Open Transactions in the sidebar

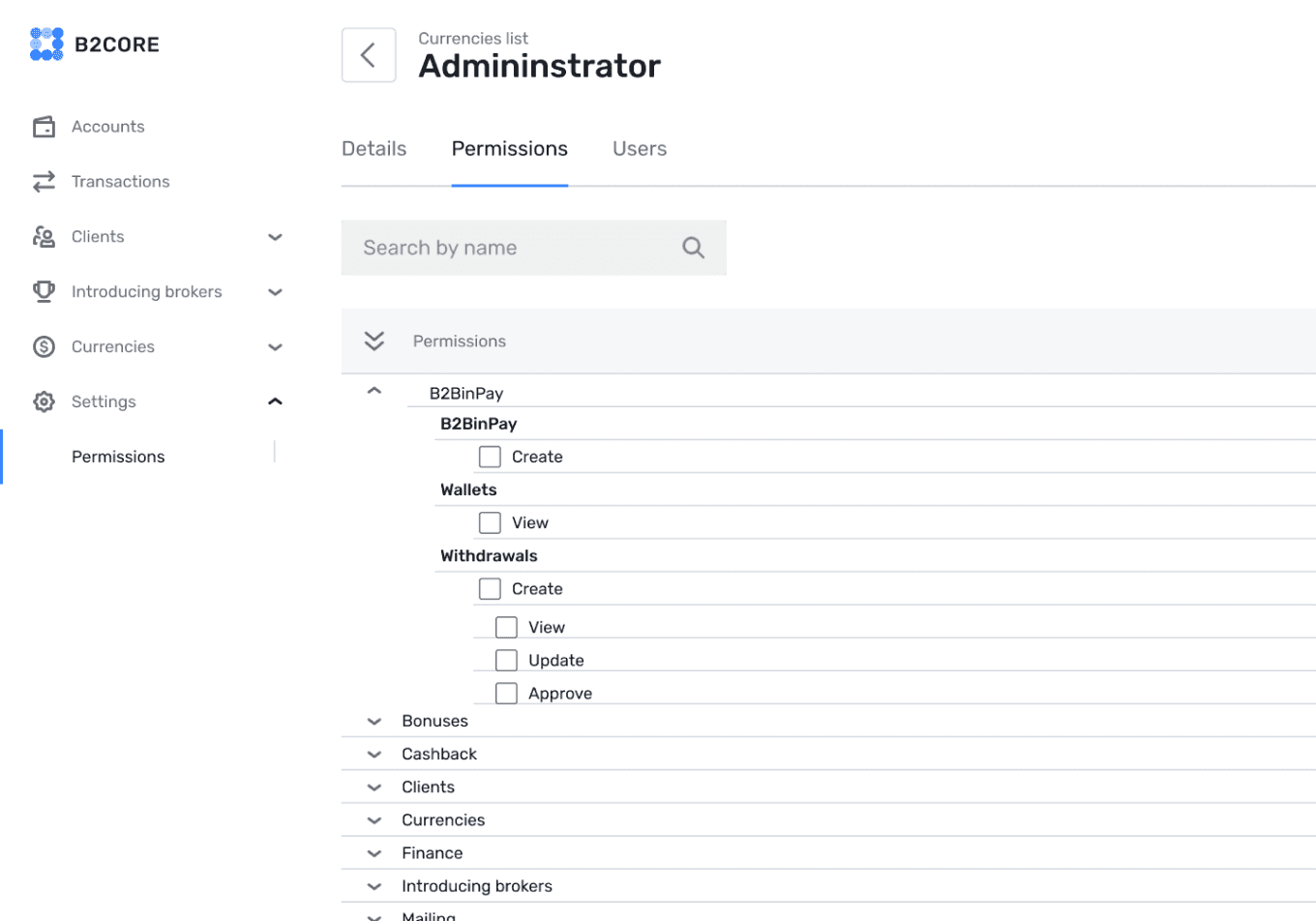coord(120,182)
